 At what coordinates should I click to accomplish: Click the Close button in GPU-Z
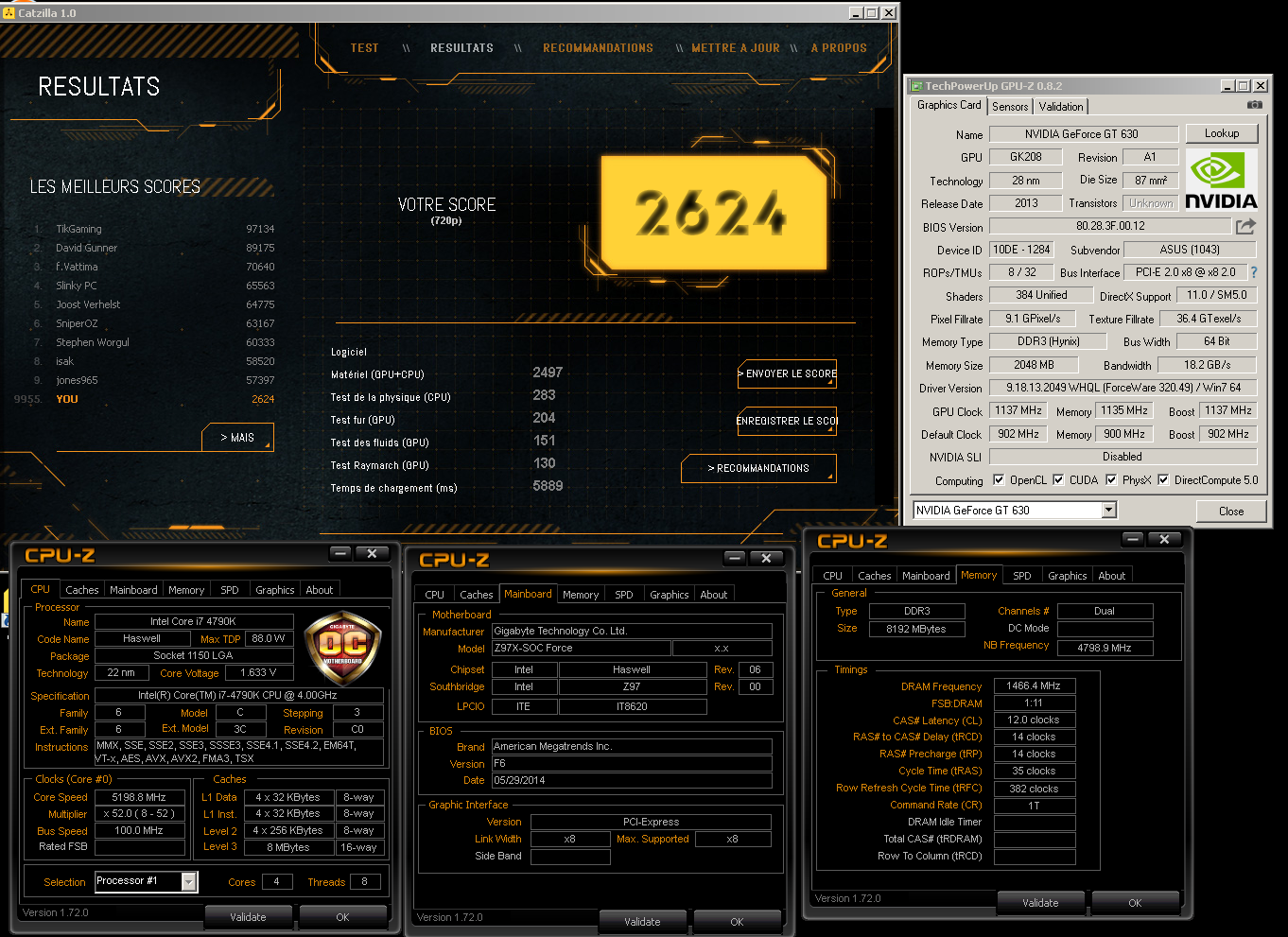click(1231, 512)
